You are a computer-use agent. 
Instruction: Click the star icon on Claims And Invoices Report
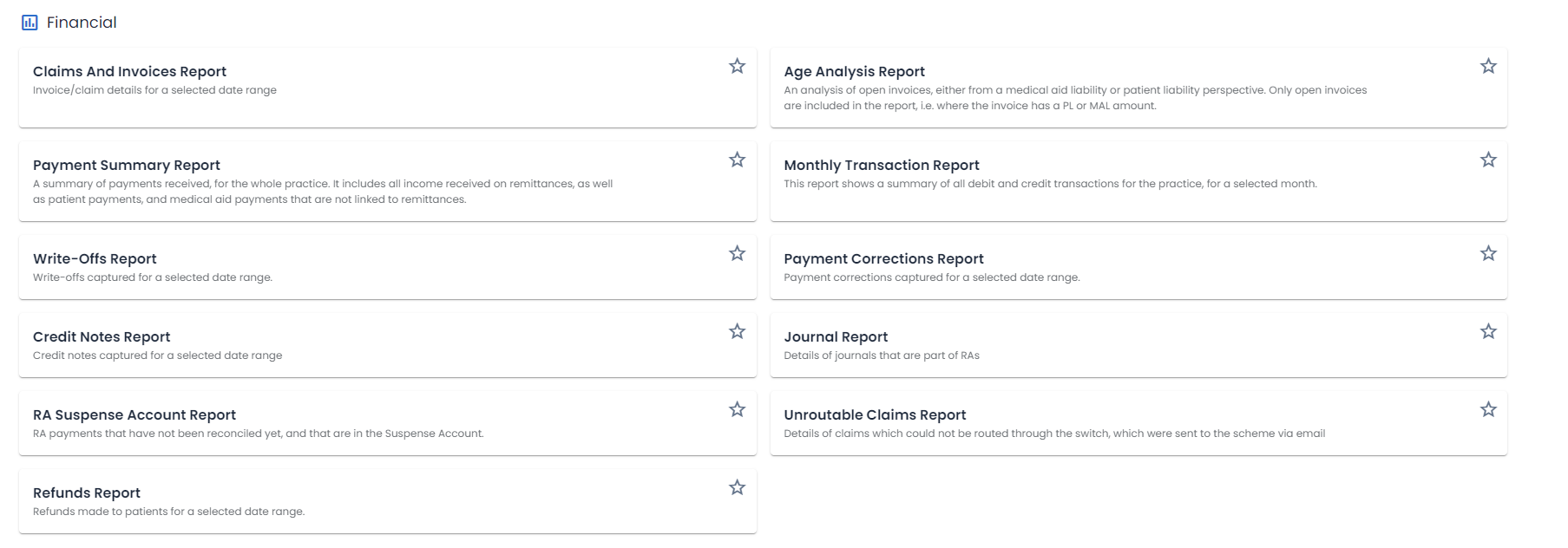(737, 66)
